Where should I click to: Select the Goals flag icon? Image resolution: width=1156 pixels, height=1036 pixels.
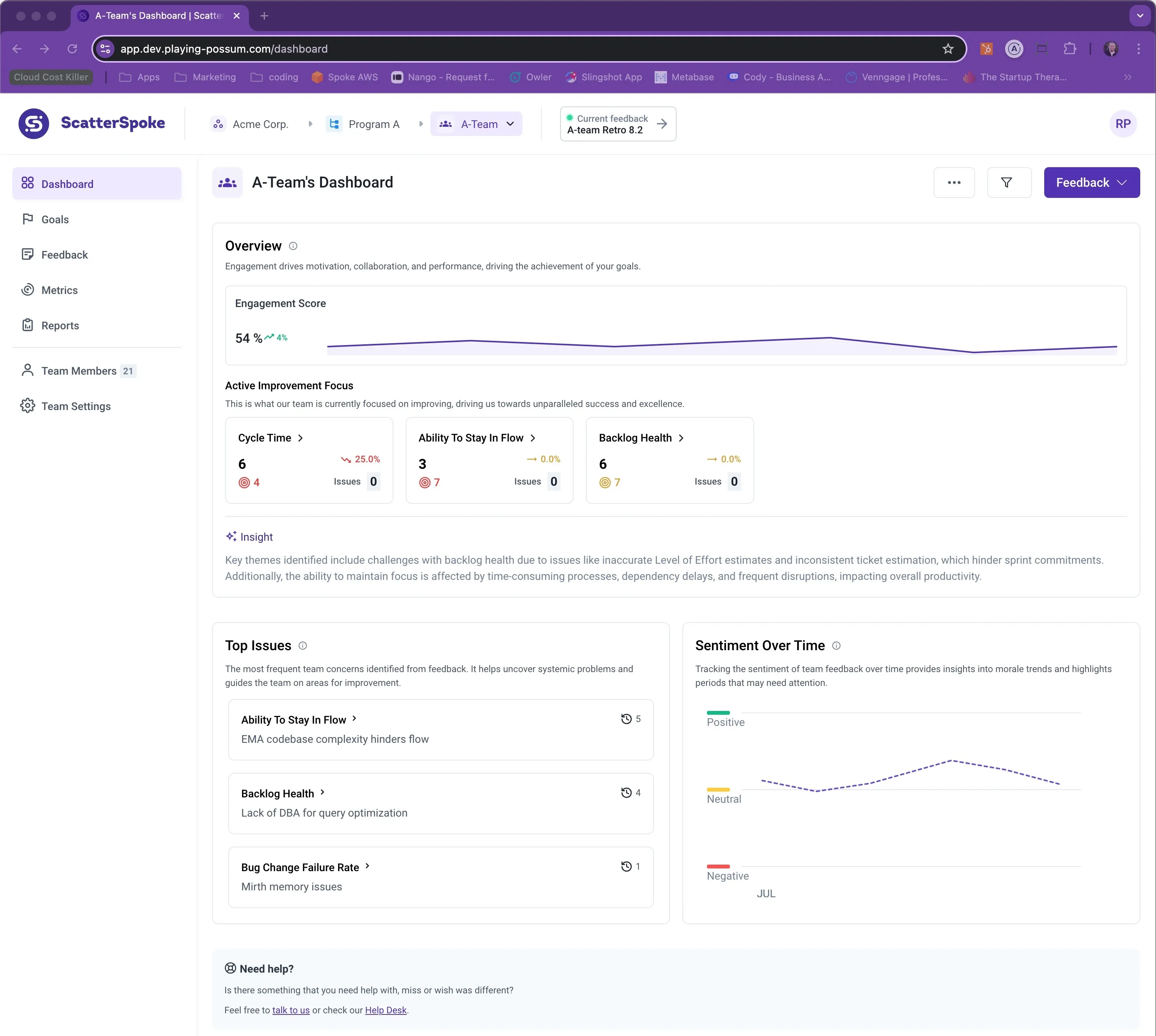(28, 219)
